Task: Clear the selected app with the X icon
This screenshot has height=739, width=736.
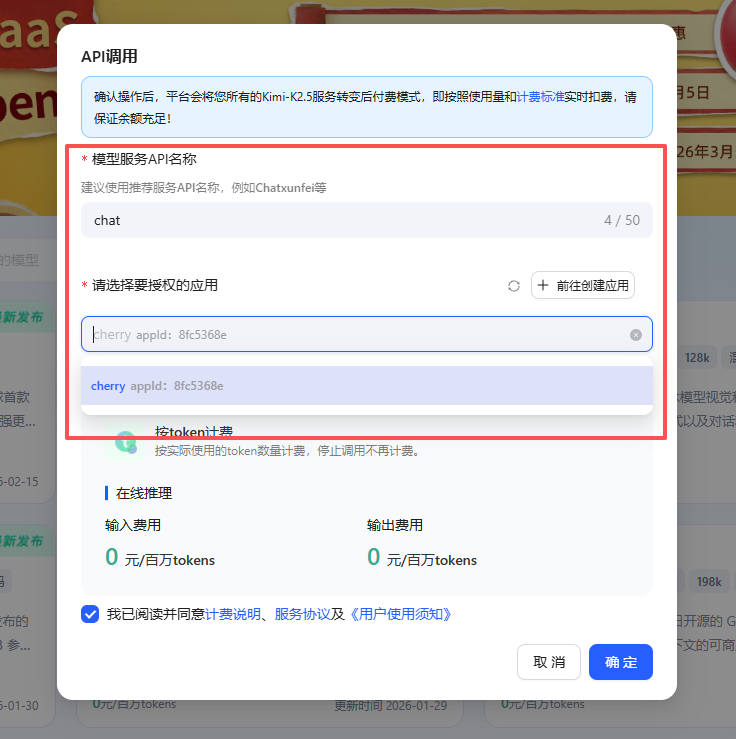Action: pyautogui.click(x=636, y=335)
